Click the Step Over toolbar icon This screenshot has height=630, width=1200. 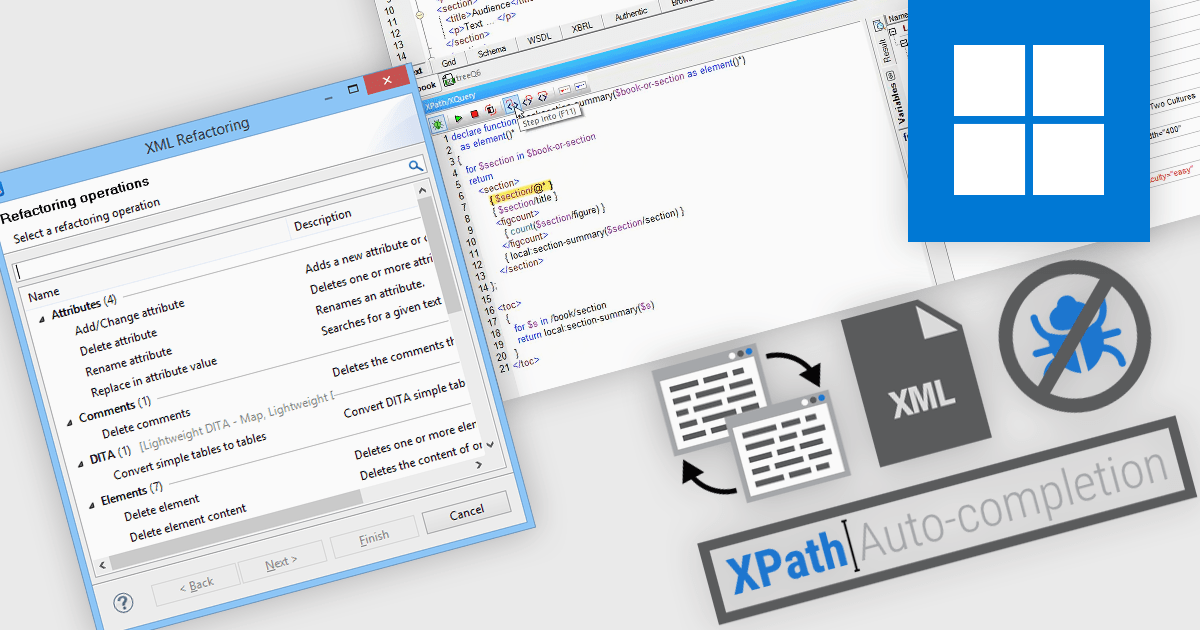pyautogui.click(x=527, y=100)
